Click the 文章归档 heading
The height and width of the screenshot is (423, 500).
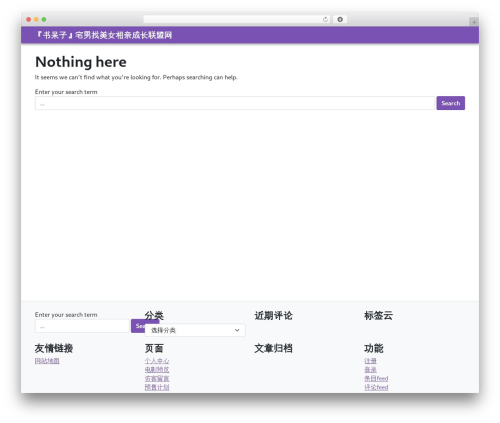point(273,348)
